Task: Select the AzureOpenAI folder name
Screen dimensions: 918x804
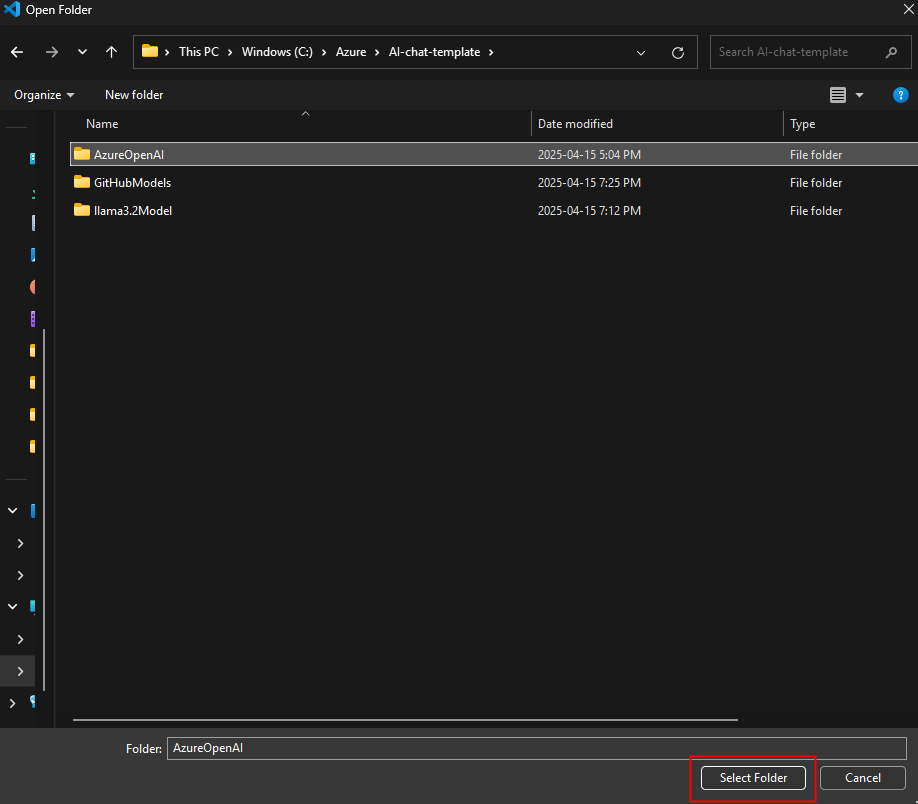Action: tap(129, 155)
